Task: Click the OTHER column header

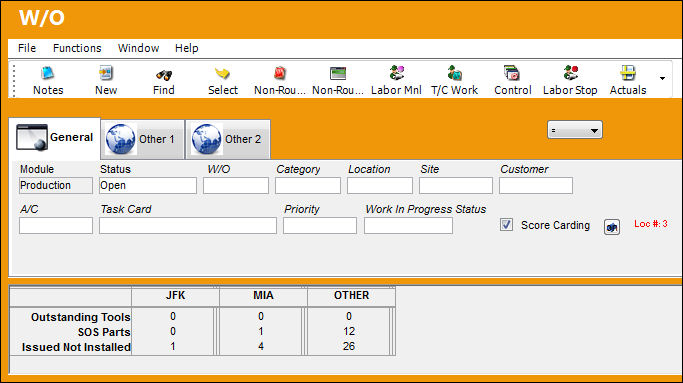Action: tap(352, 296)
